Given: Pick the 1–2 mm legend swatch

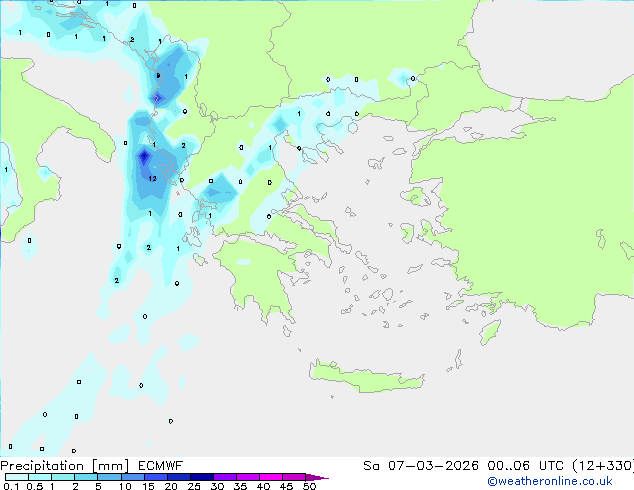Looking at the screenshot, I should click(63, 477).
